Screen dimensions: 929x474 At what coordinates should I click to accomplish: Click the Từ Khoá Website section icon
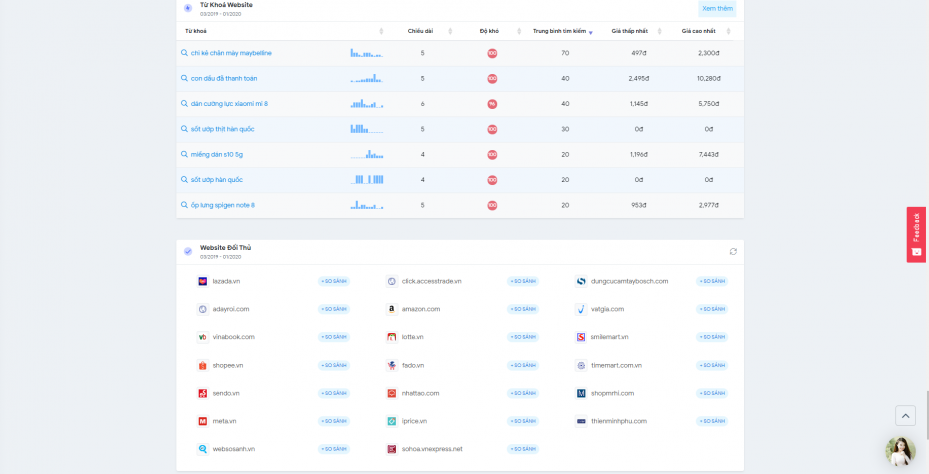tap(188, 8)
